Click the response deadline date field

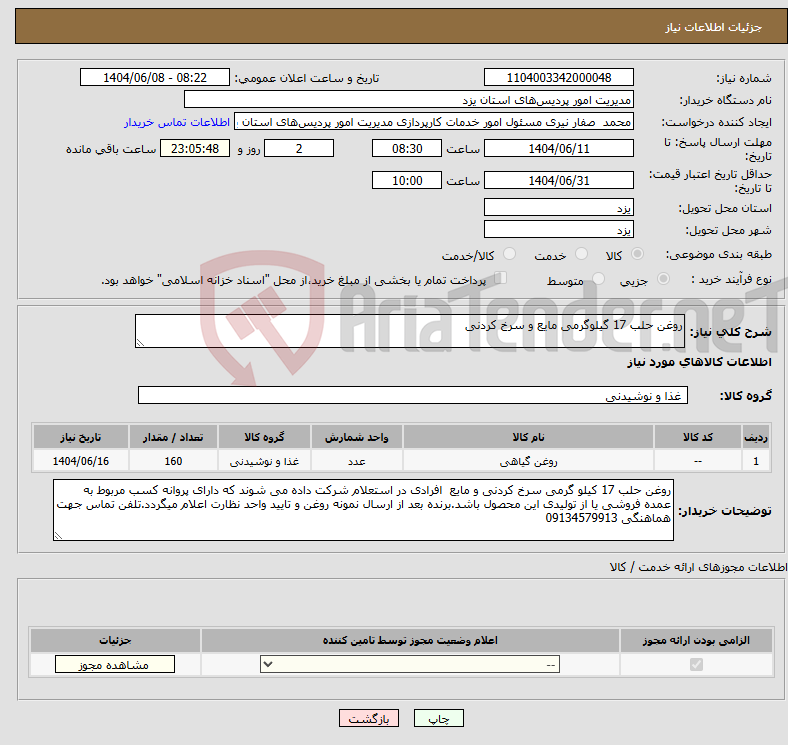tap(558, 148)
